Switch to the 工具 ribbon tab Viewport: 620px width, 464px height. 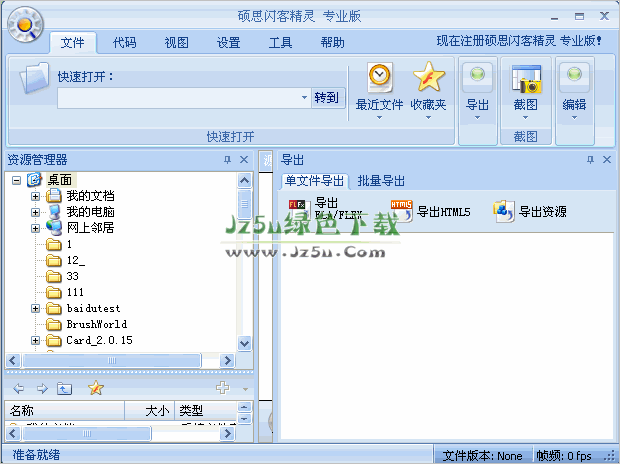point(280,43)
